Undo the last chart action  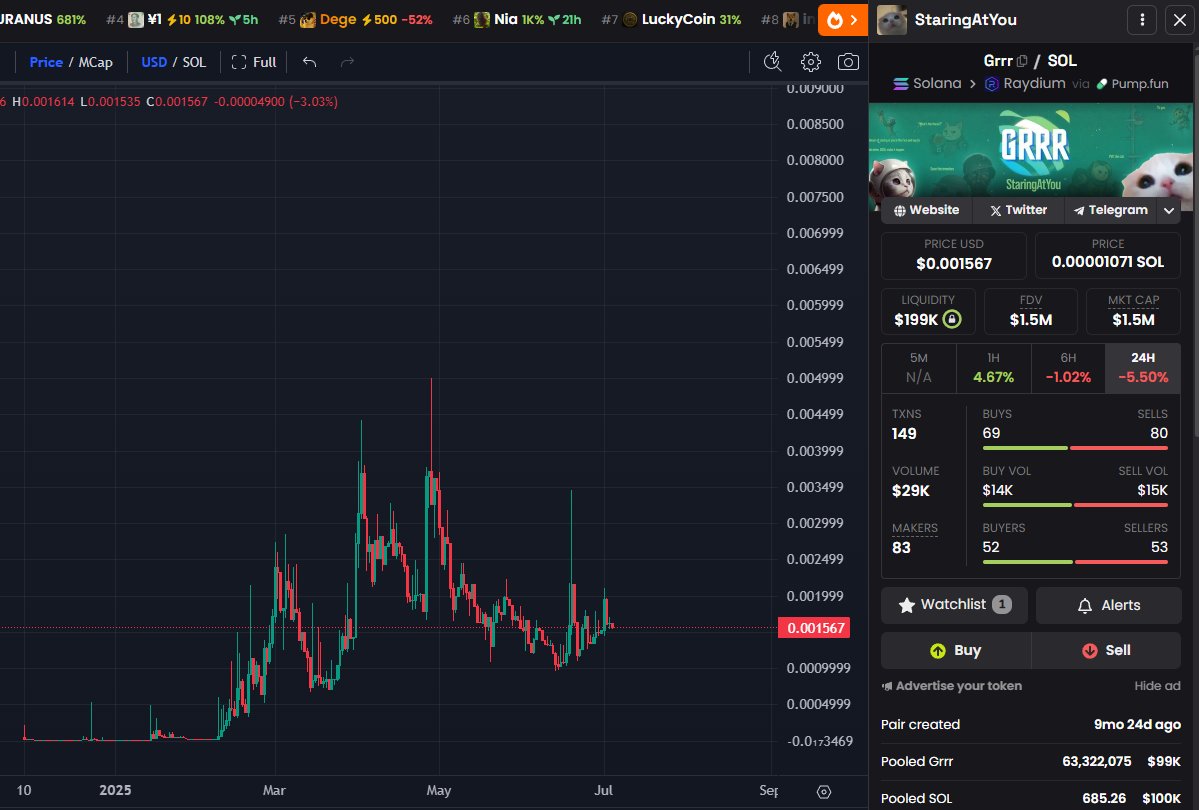coord(309,62)
